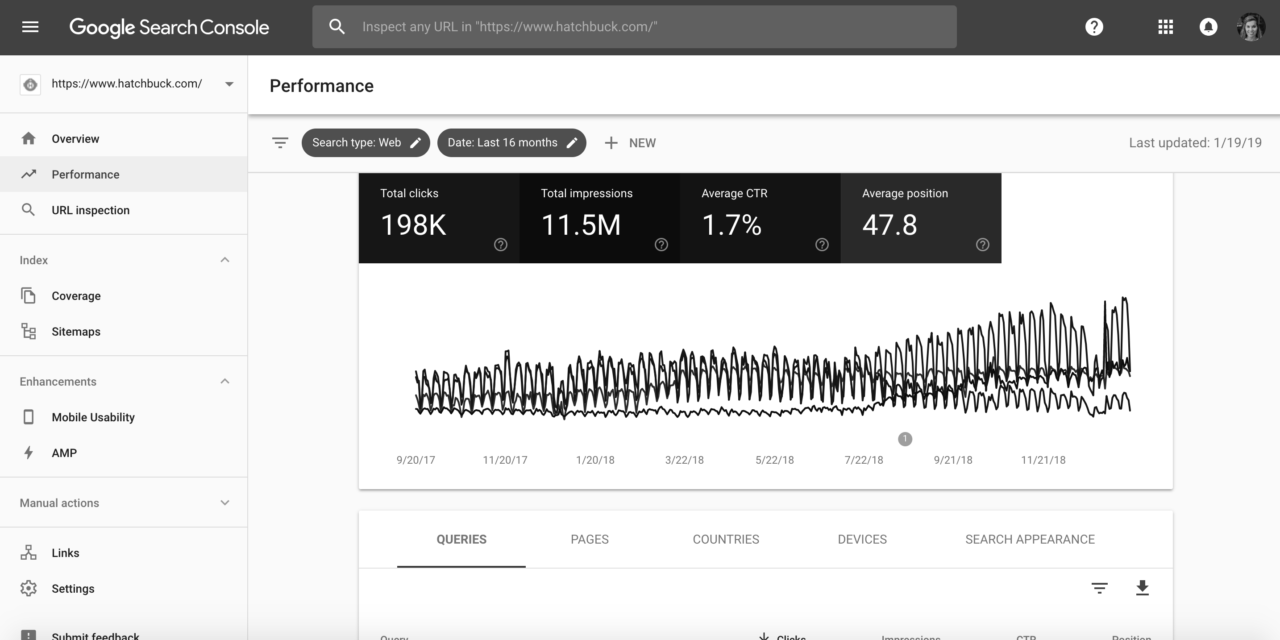The height and width of the screenshot is (640, 1280).
Task: Click the Coverage pages icon
Action: [28, 296]
